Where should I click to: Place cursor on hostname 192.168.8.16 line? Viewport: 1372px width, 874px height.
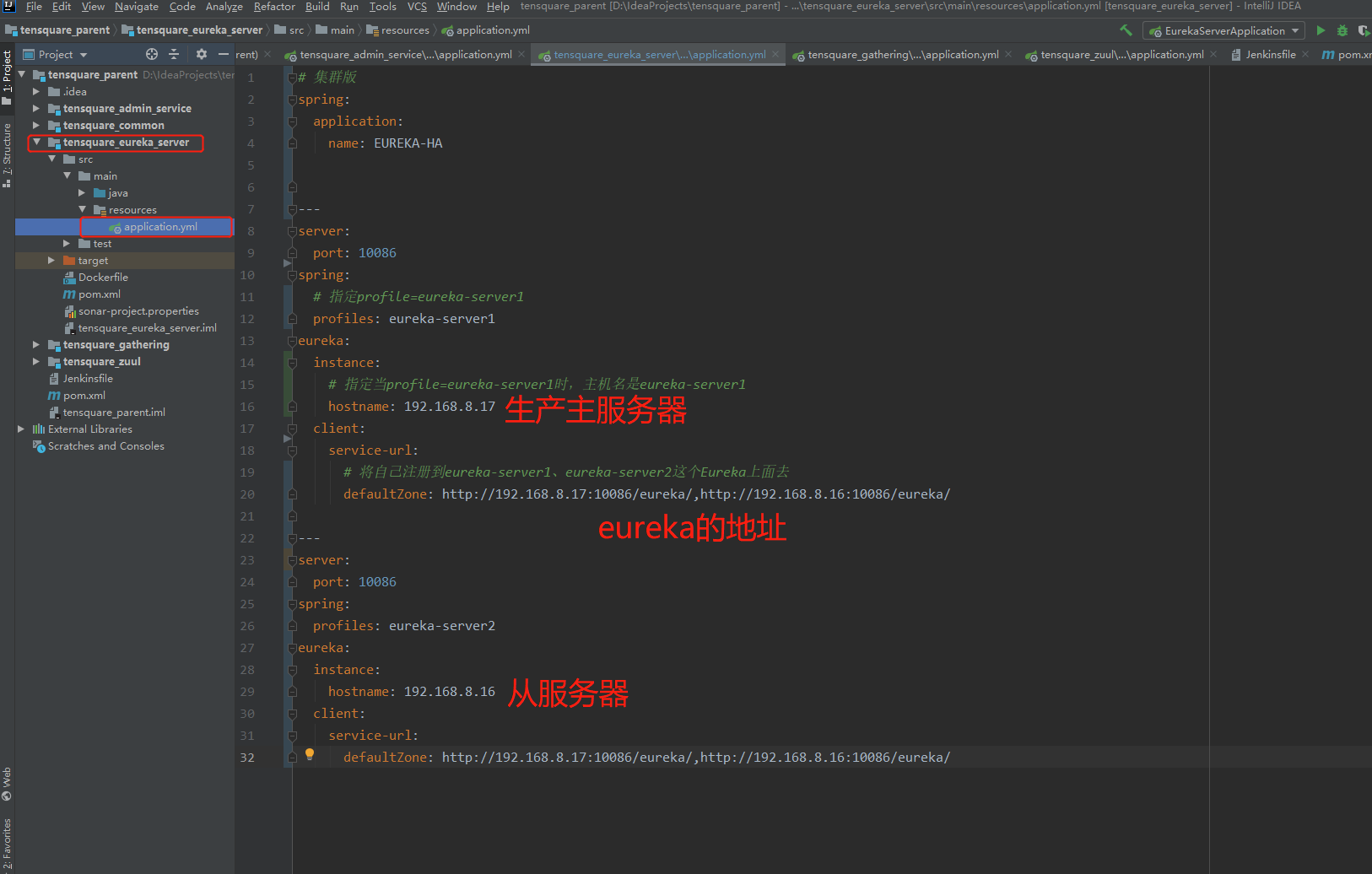(412, 692)
